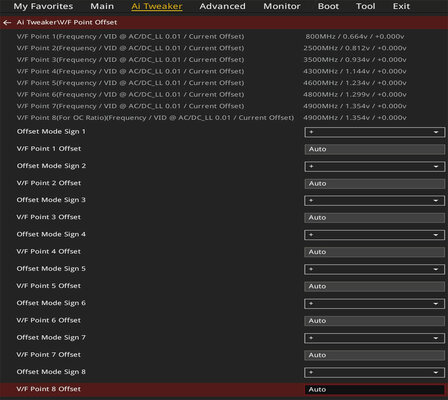Viewport: 448px width, 400px height.
Task: Go to the Advanced tab
Action: [x=222, y=6]
